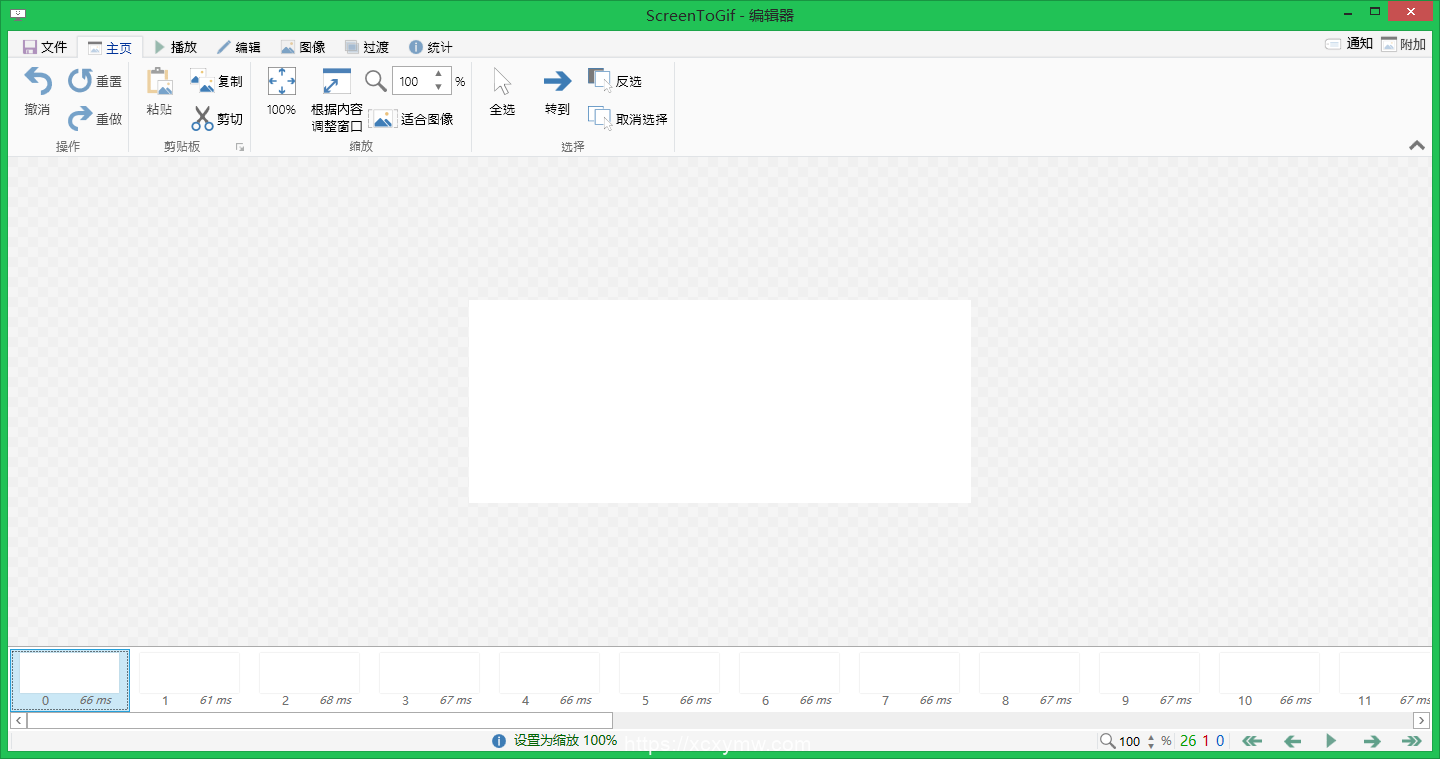Screen dimensions: 1440x759
Task: Click the Fit Image (适合图像) icon
Action: click(383, 118)
